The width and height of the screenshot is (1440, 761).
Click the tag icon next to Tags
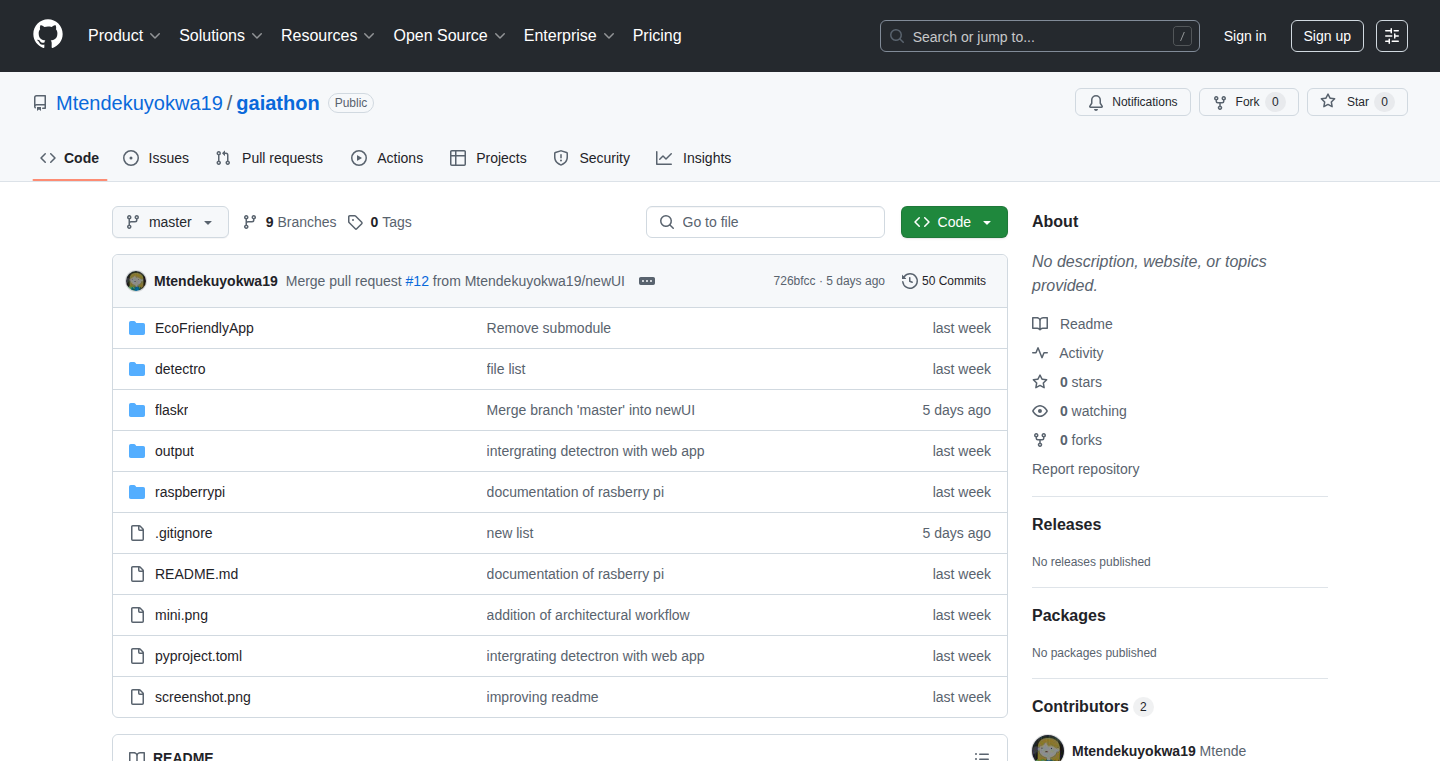pos(355,222)
